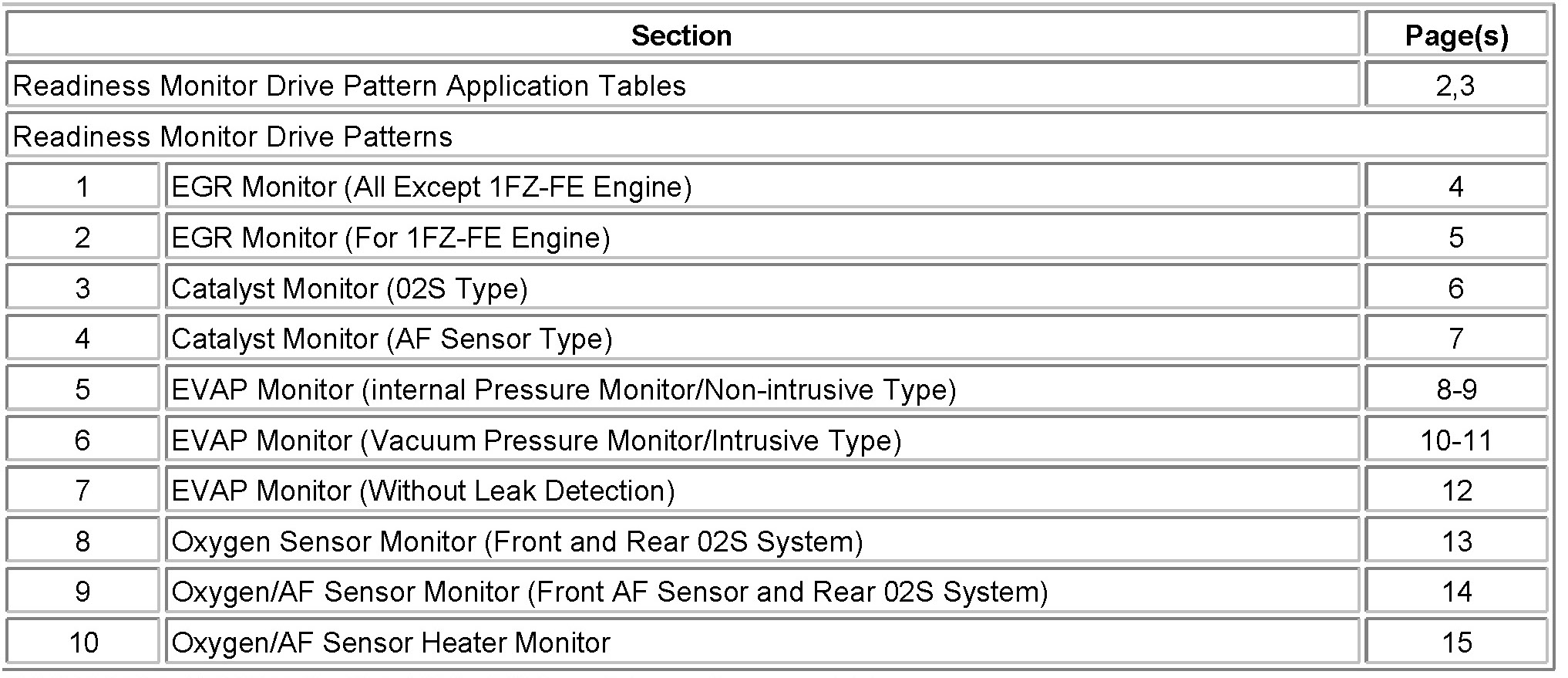Image resolution: width=1568 pixels, height=678 pixels.
Task: Open Readiness Monitor Drive Pattern Application Tables entry
Action: [x=349, y=86]
